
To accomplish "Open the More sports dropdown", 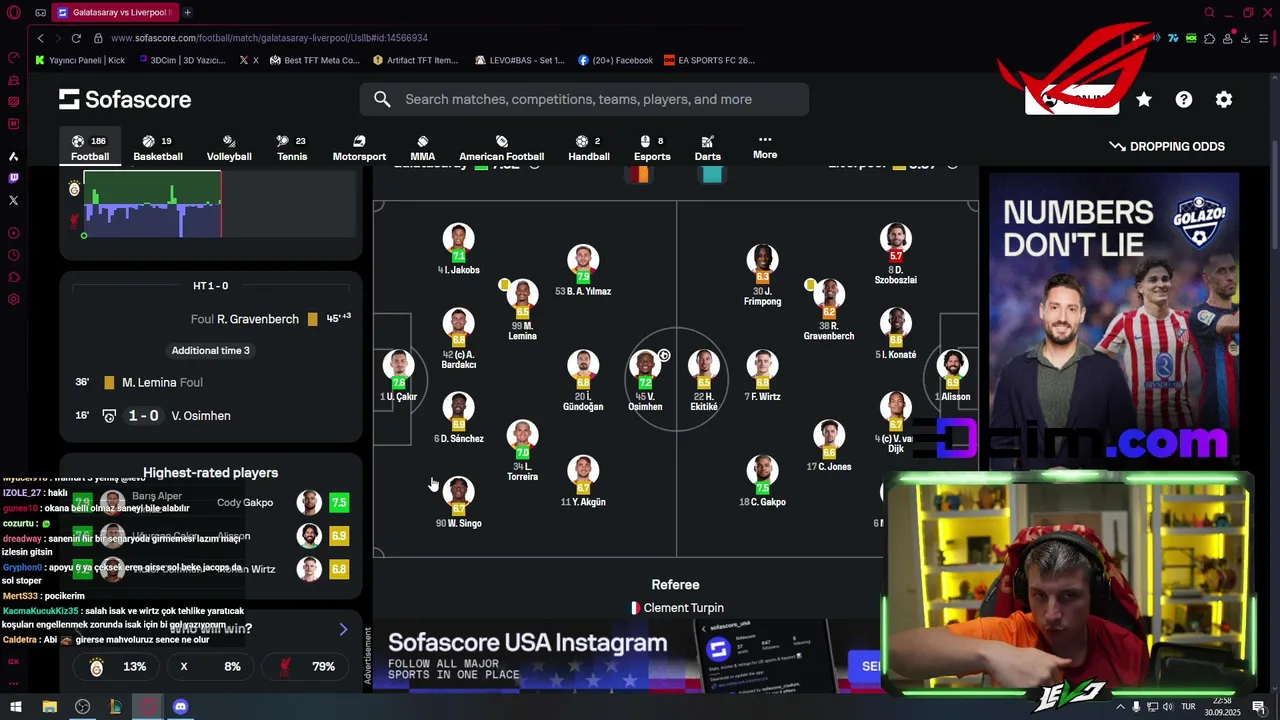I will coord(765,147).
